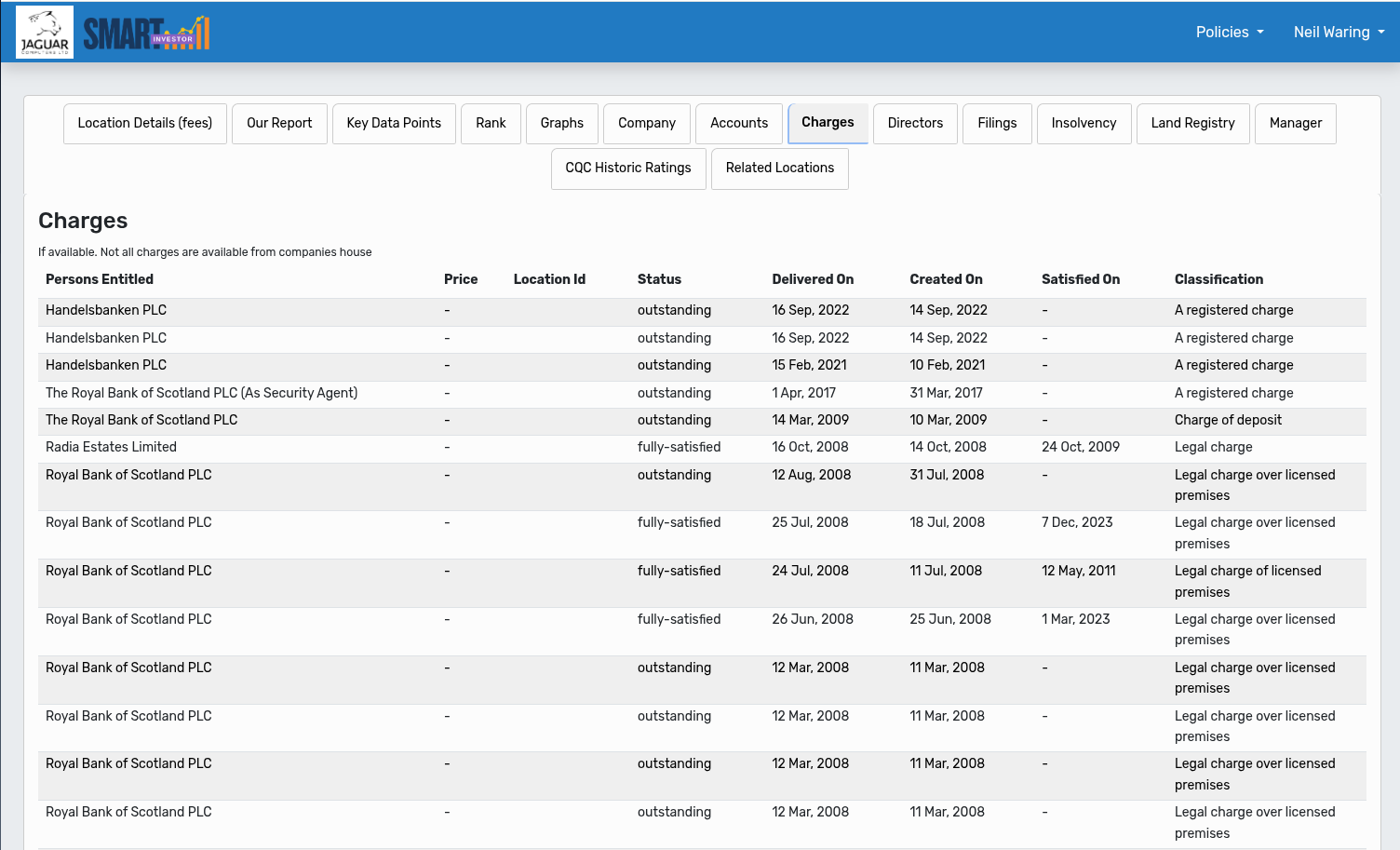
Task: Click the Smart Investor logo
Action: coord(146,34)
